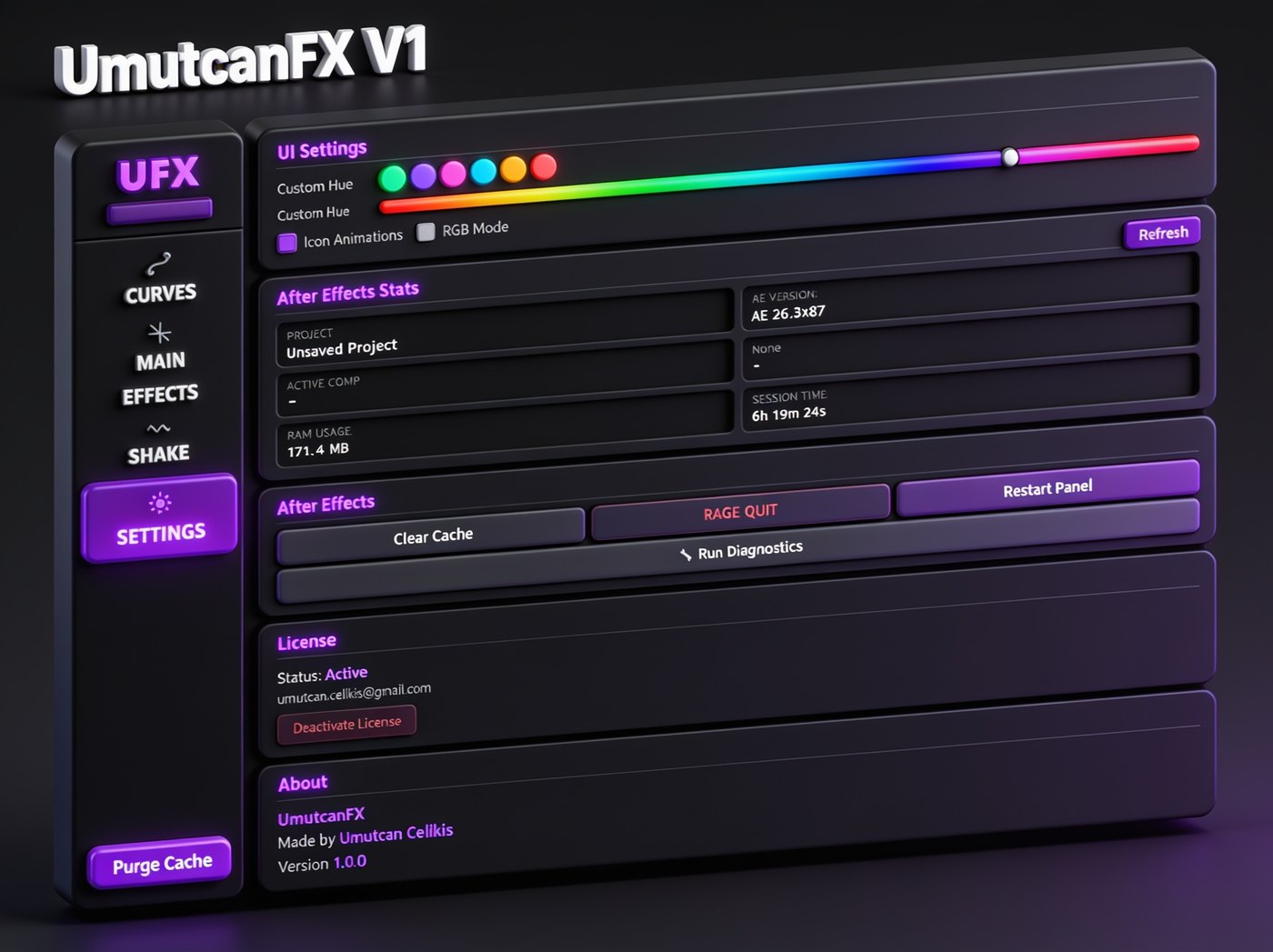The image size is (1273, 952).
Task: Pick the green hue swatch
Action: pos(393,178)
